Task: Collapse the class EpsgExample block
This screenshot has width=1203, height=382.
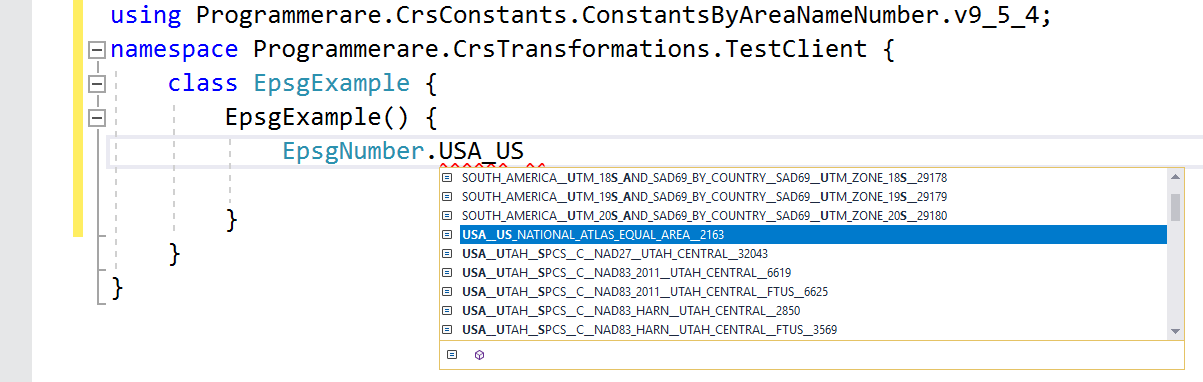Action: tap(96, 85)
